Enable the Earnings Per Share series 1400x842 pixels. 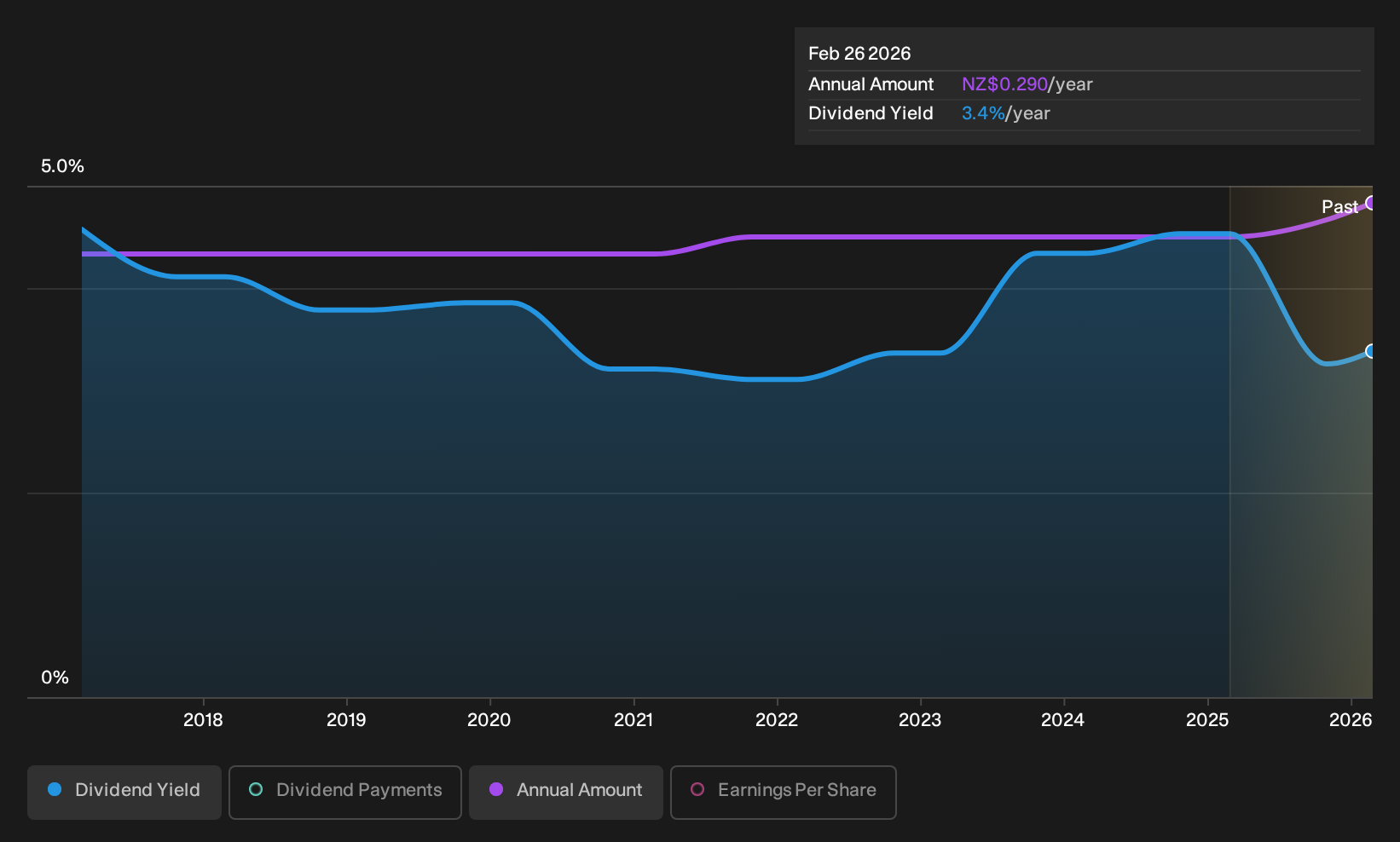point(783,793)
